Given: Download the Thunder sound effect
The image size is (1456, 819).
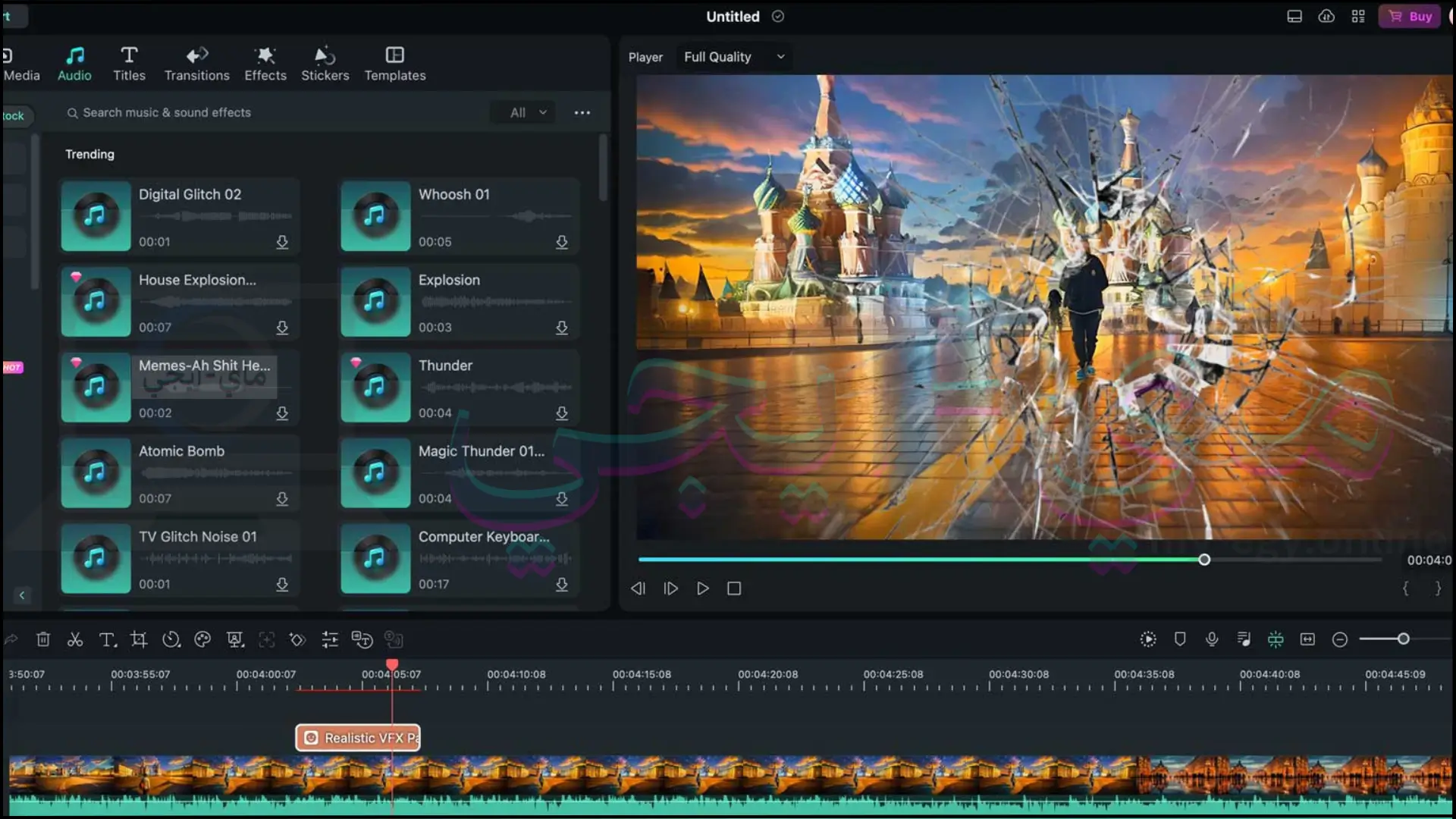Looking at the screenshot, I should click(x=562, y=413).
